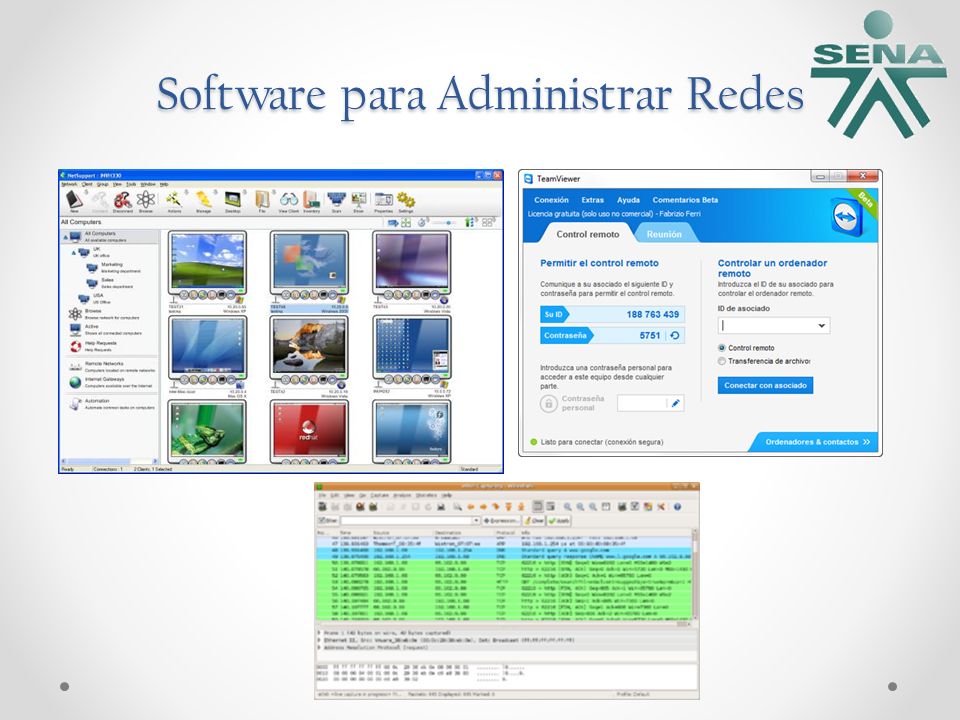The image size is (960, 720).
Task: Click the Disconnect icon in NetSupport toolbar
Action: pyautogui.click(x=122, y=200)
